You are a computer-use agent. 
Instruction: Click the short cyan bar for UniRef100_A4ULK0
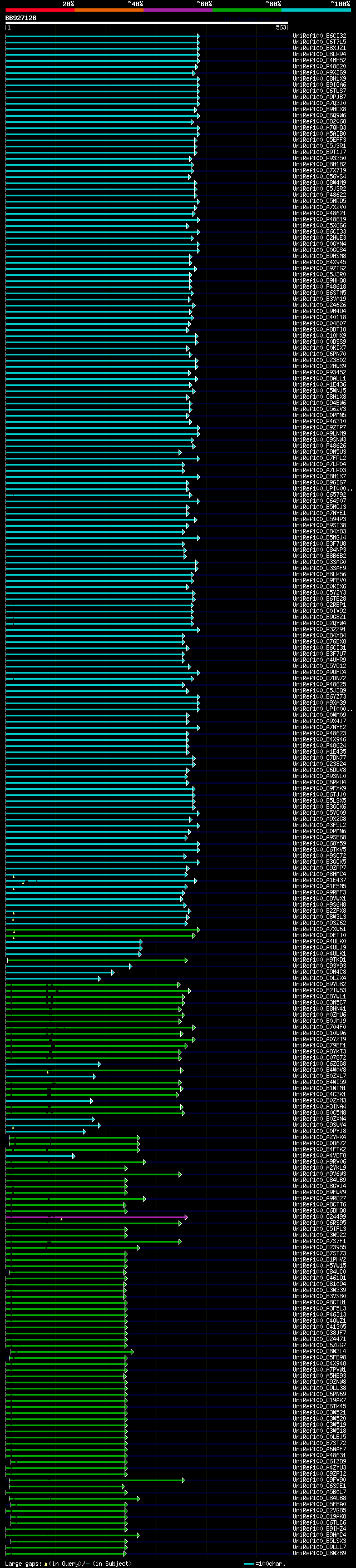tap(73, 942)
